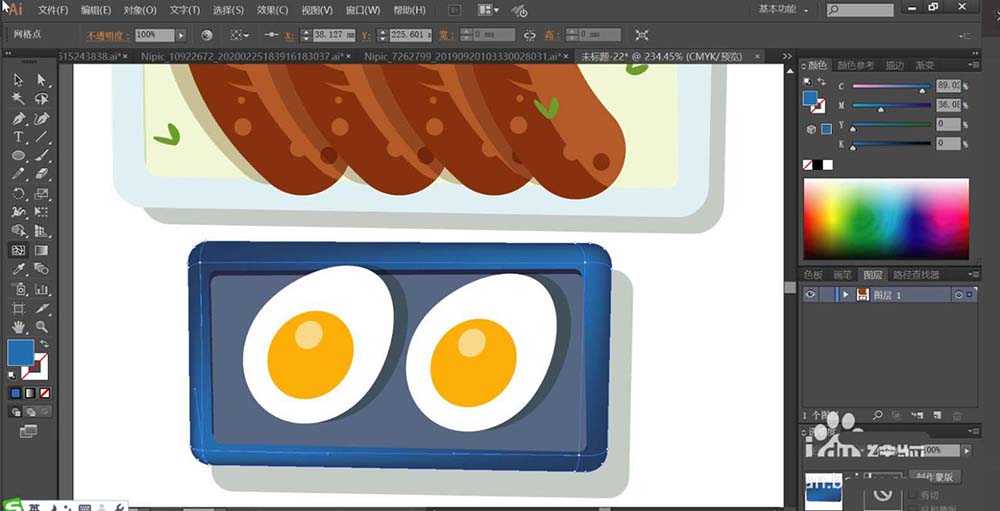Open the document tabs overflow arrows
This screenshot has width=1000, height=511.
tap(787, 56)
